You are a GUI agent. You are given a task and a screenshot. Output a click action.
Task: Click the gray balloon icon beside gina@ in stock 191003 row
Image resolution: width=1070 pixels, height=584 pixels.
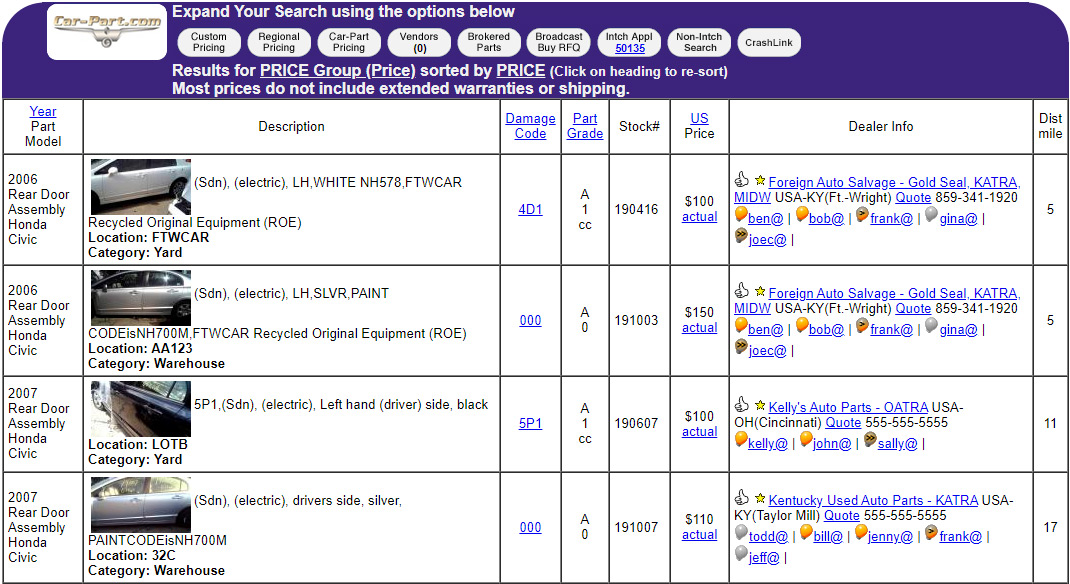coord(931,326)
